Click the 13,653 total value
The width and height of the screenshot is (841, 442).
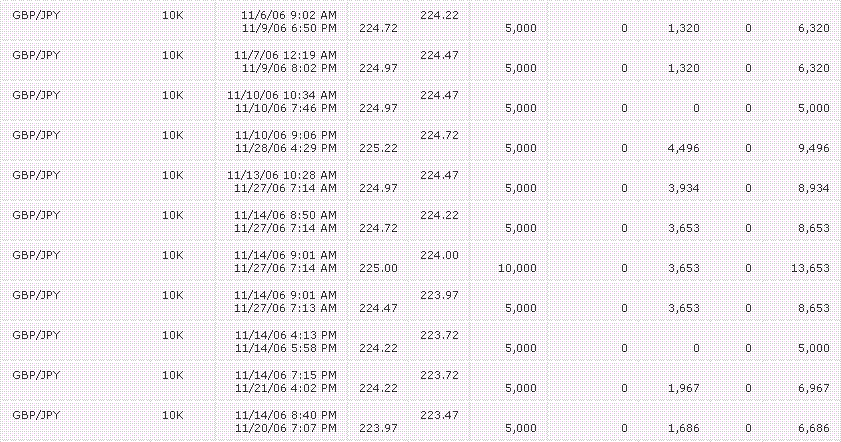(810, 268)
